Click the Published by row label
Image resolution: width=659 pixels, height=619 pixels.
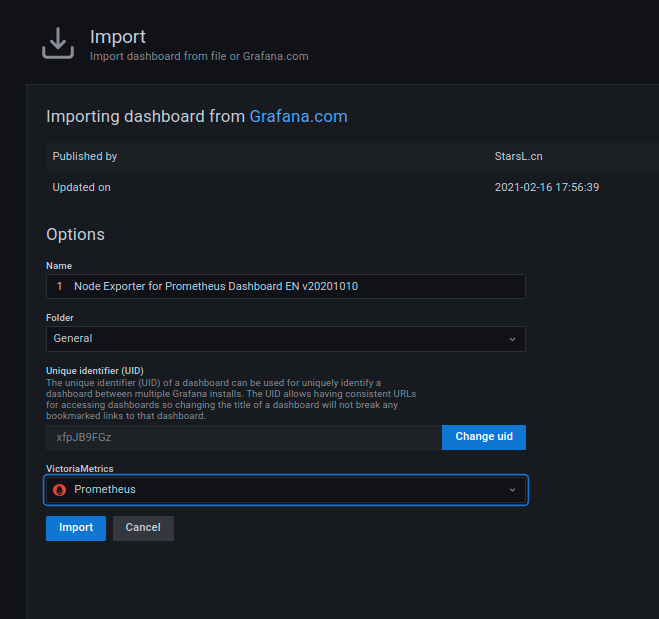(85, 156)
